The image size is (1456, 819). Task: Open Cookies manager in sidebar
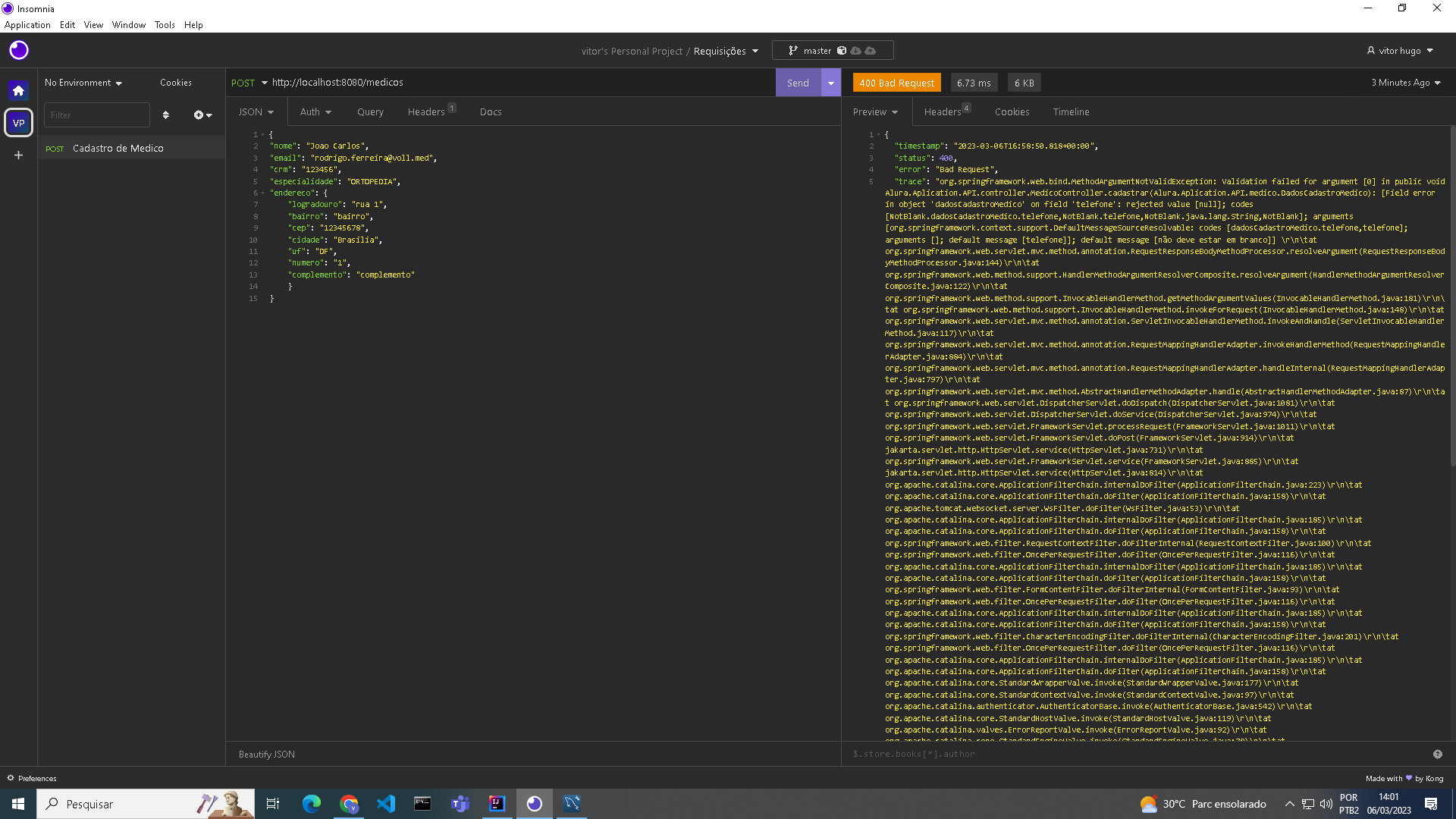click(176, 83)
